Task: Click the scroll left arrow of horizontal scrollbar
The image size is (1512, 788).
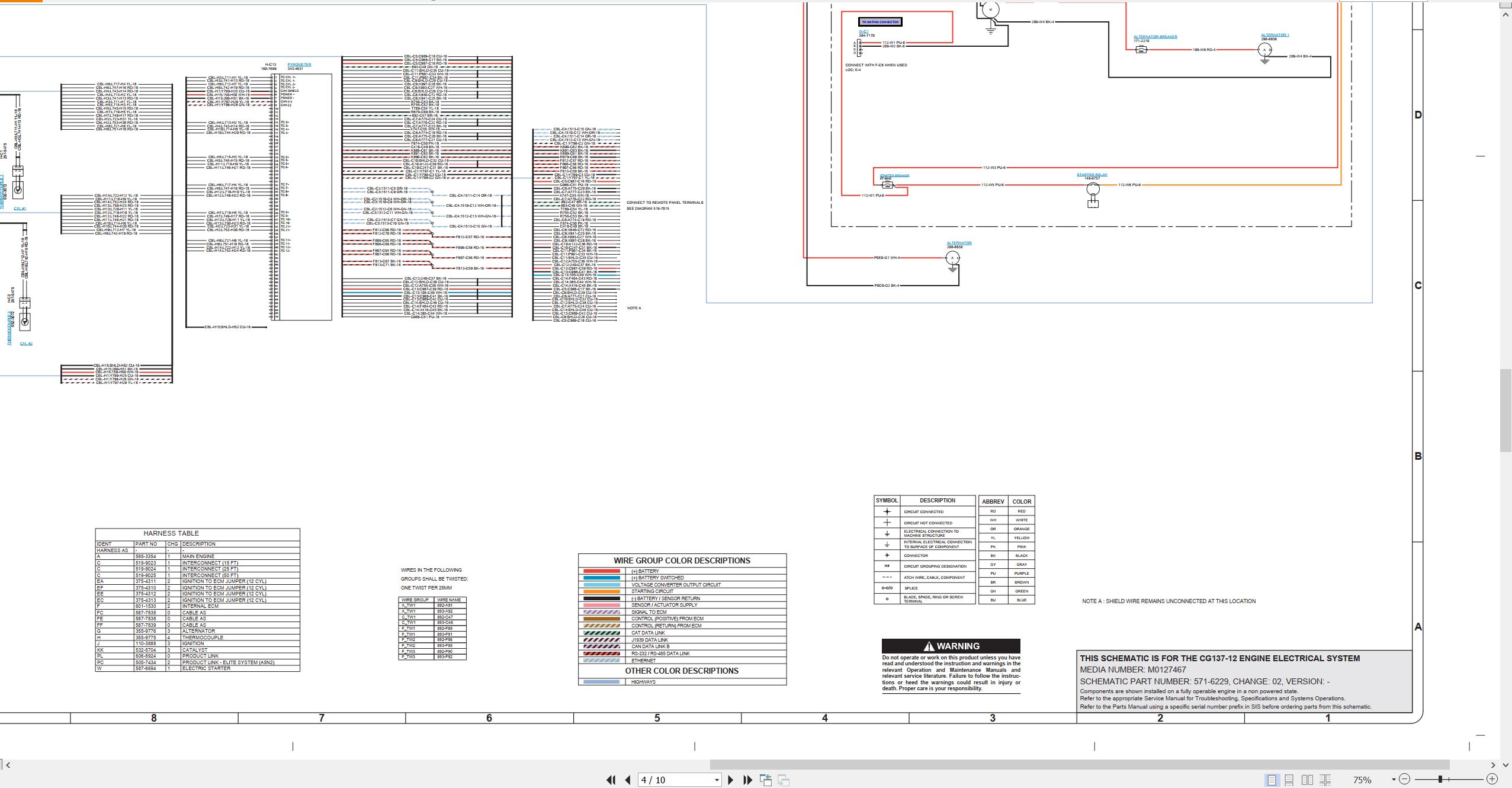Action: pyautogui.click(x=8, y=765)
